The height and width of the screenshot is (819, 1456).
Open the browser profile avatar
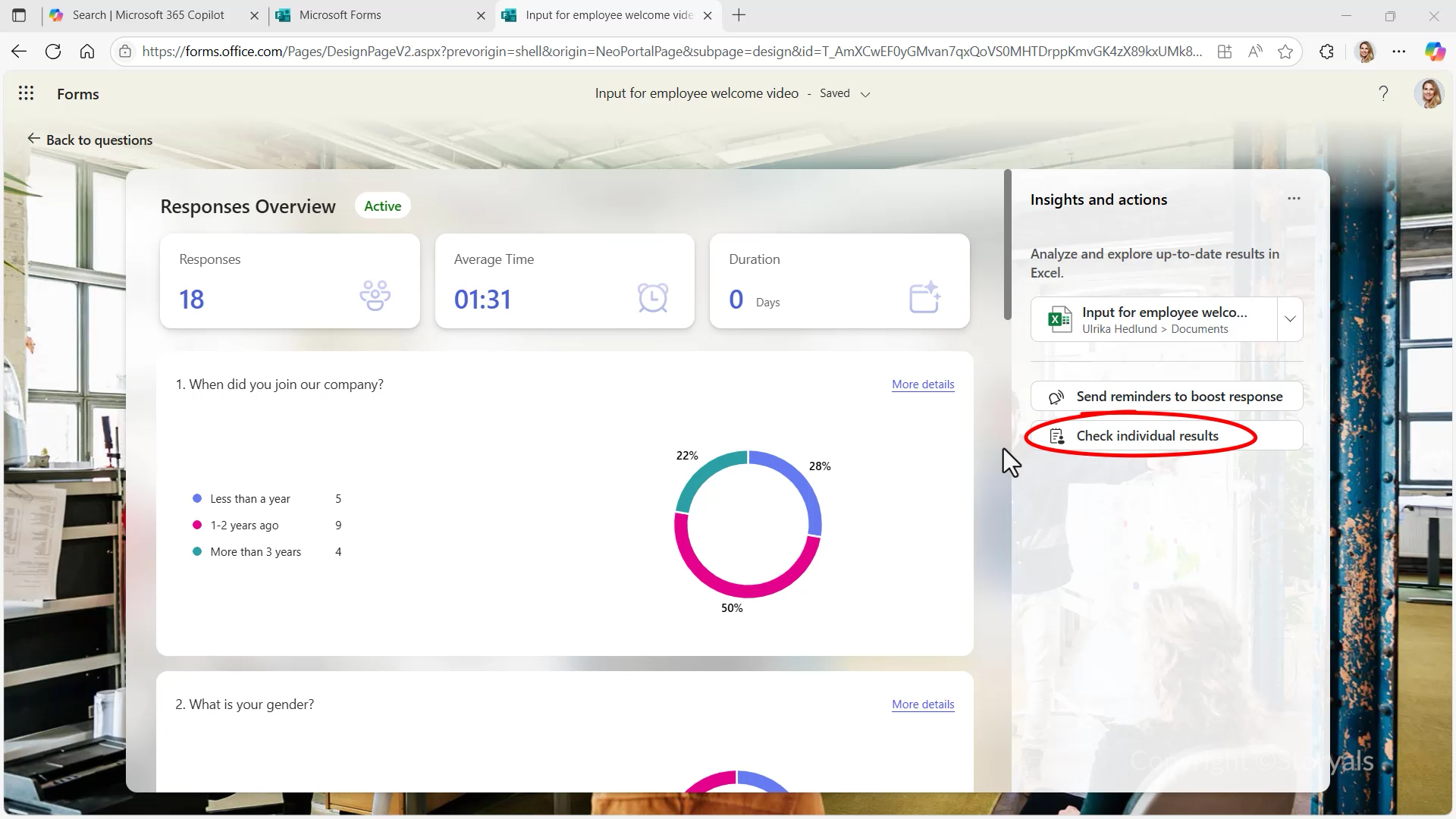pos(1365,52)
